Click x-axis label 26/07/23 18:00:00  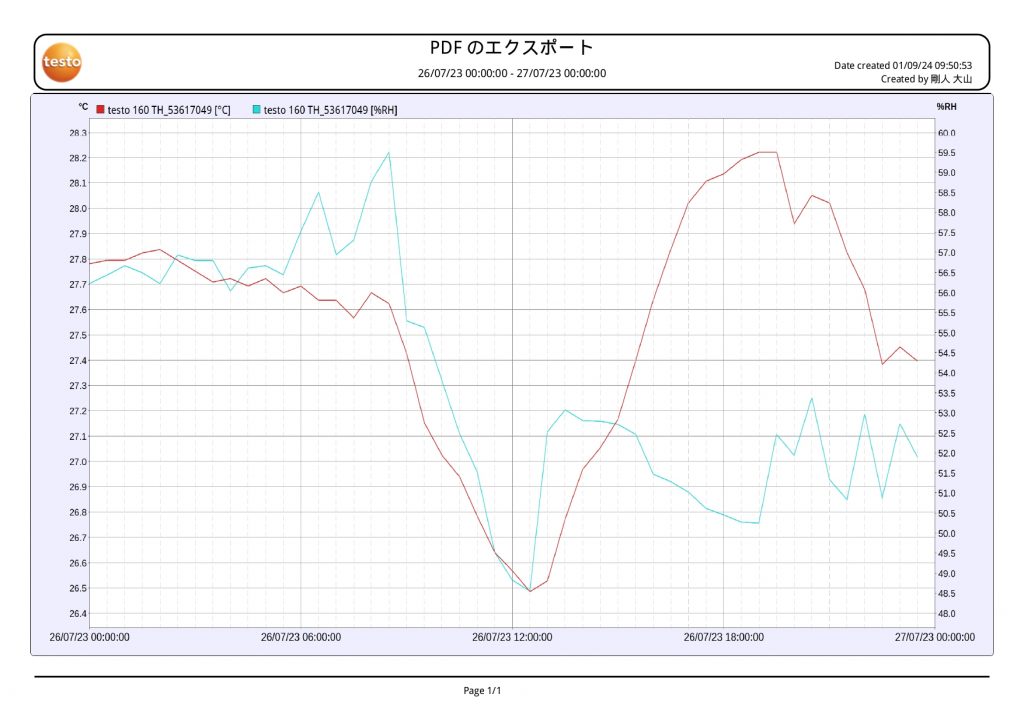[x=724, y=637]
